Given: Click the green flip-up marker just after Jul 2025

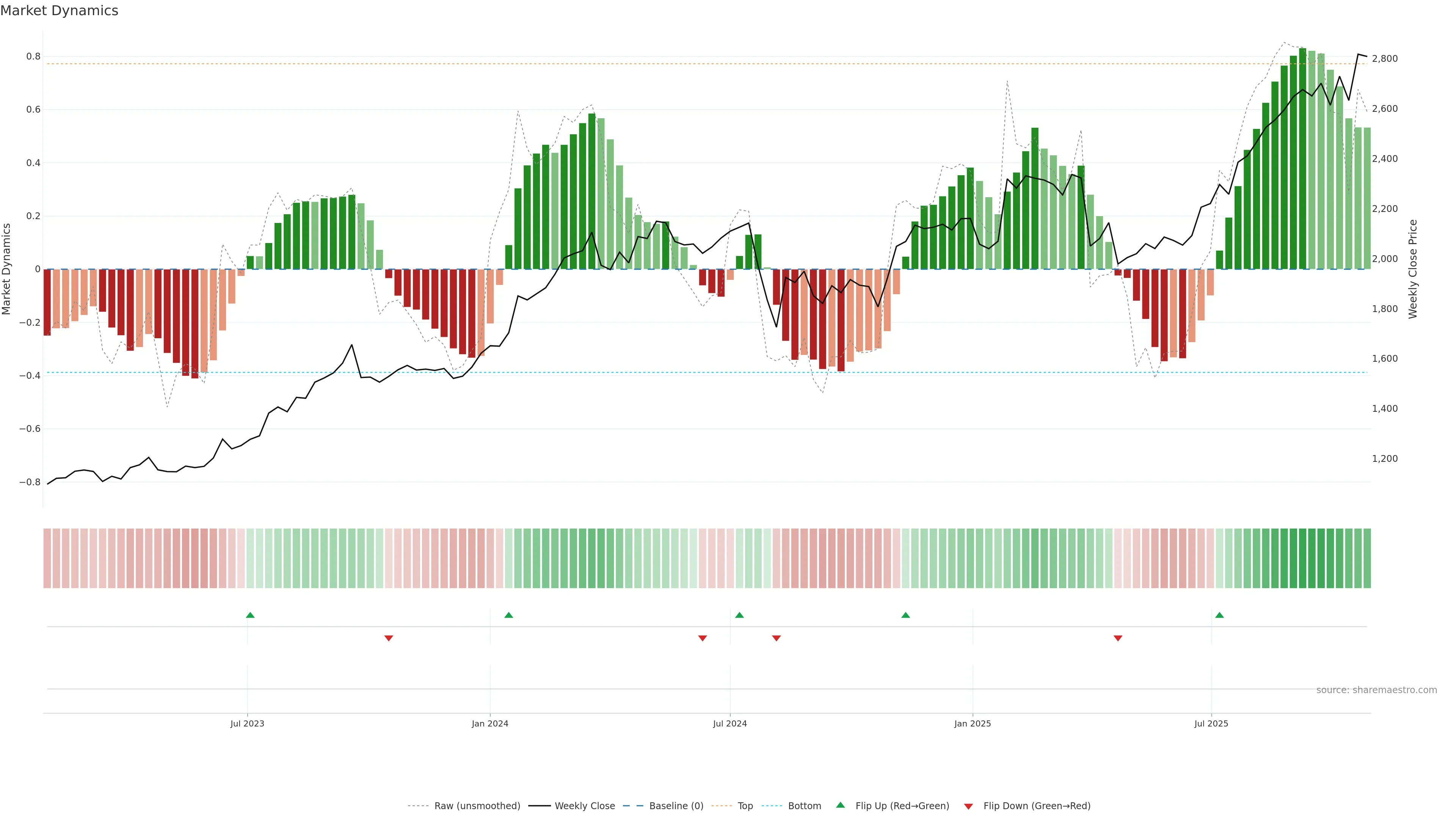Looking at the screenshot, I should pyautogui.click(x=1219, y=615).
